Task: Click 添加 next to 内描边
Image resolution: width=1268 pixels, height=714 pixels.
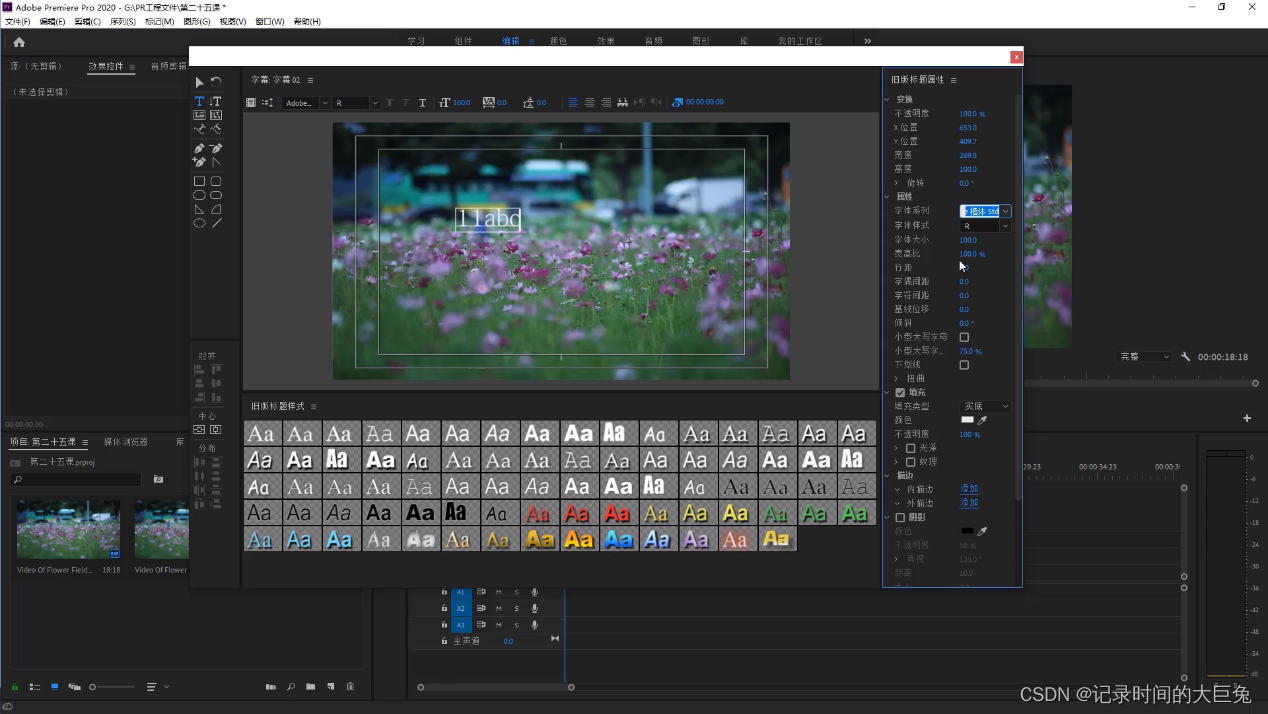Action: (969, 489)
